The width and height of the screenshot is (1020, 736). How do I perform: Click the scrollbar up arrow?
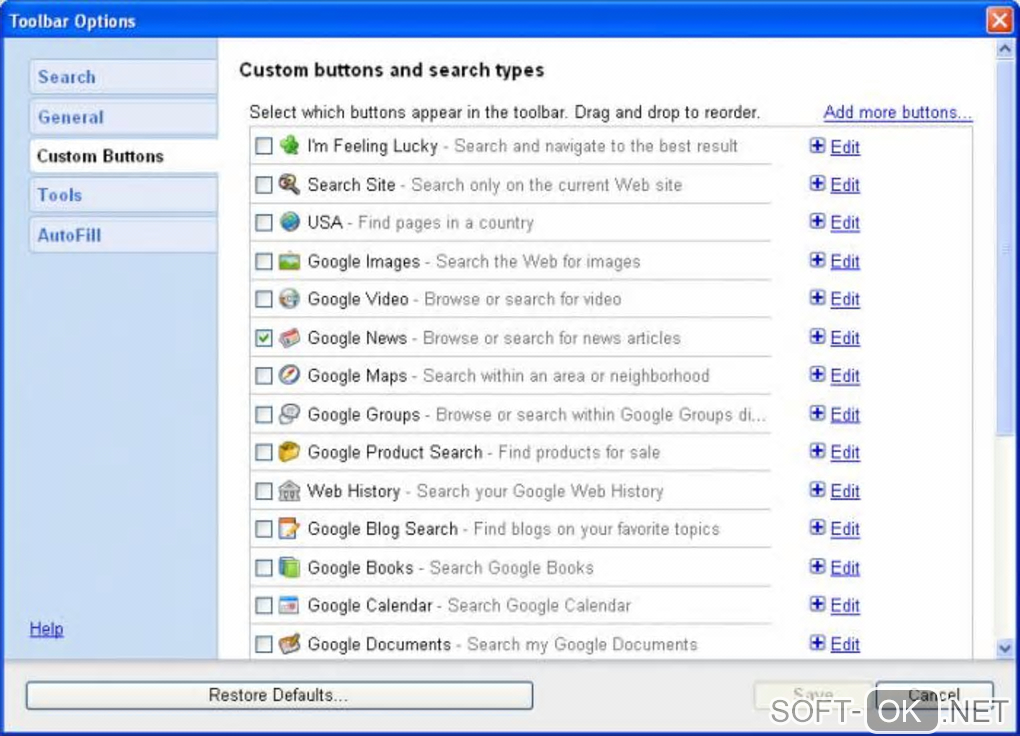pyautogui.click(x=1005, y=49)
